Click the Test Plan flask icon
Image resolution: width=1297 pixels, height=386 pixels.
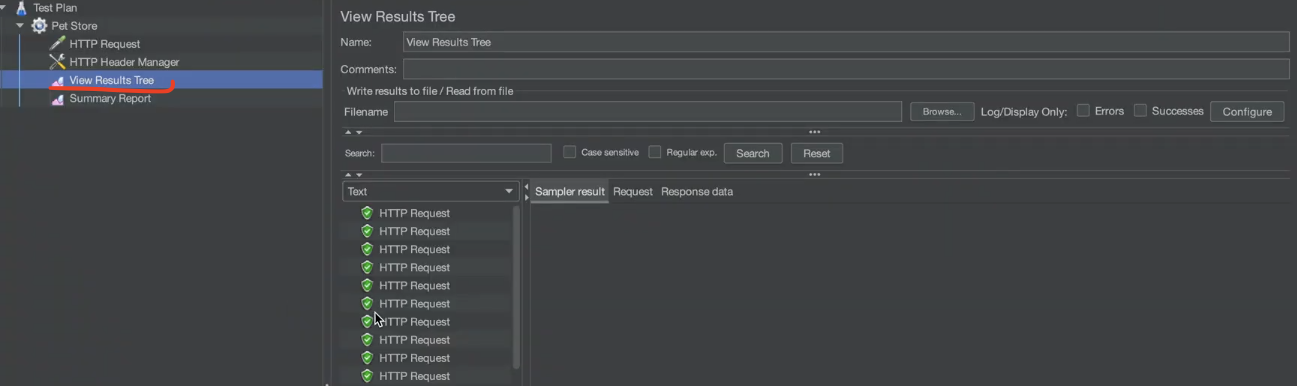point(21,7)
